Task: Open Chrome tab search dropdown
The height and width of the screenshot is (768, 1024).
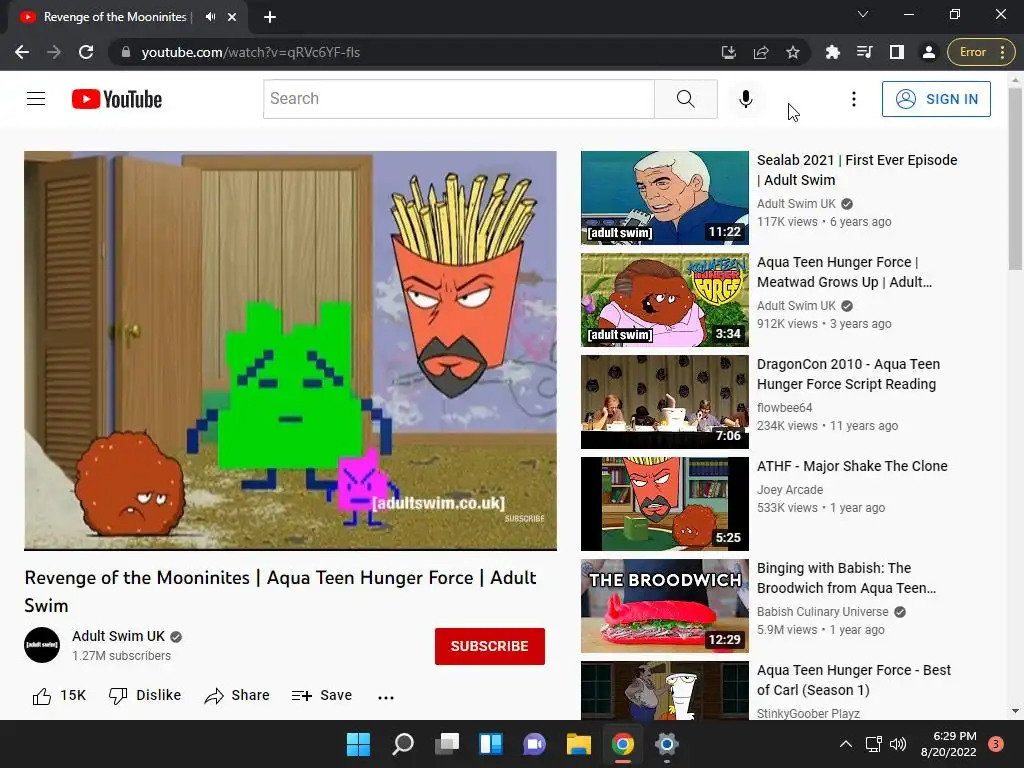Action: tap(863, 14)
